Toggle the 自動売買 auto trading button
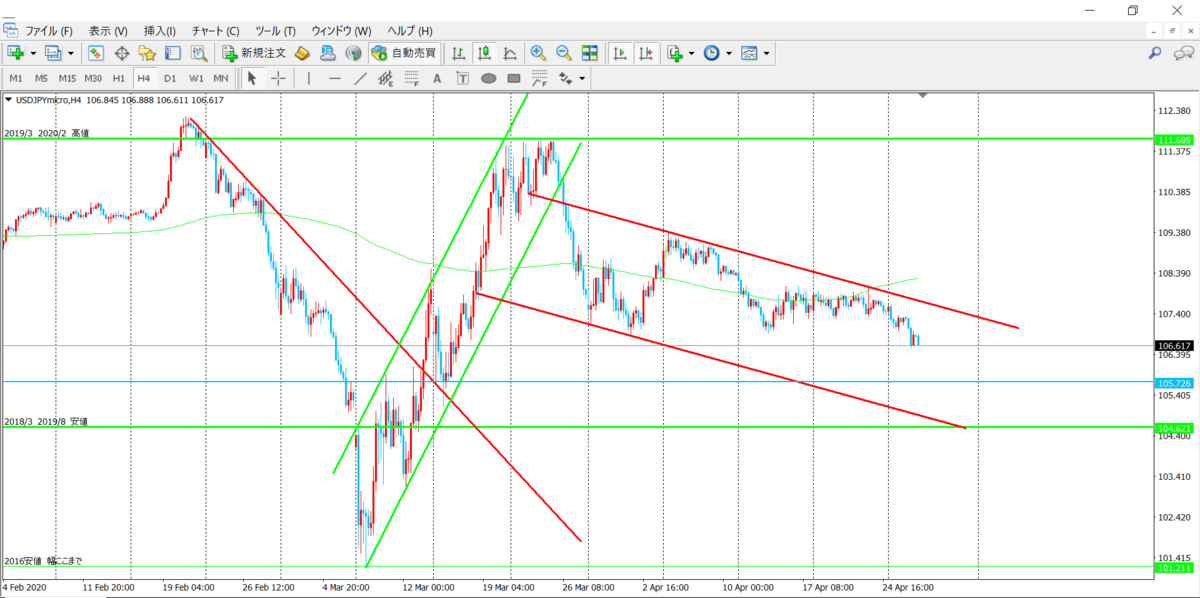Viewport: 1200px width, 598px height. (x=404, y=52)
